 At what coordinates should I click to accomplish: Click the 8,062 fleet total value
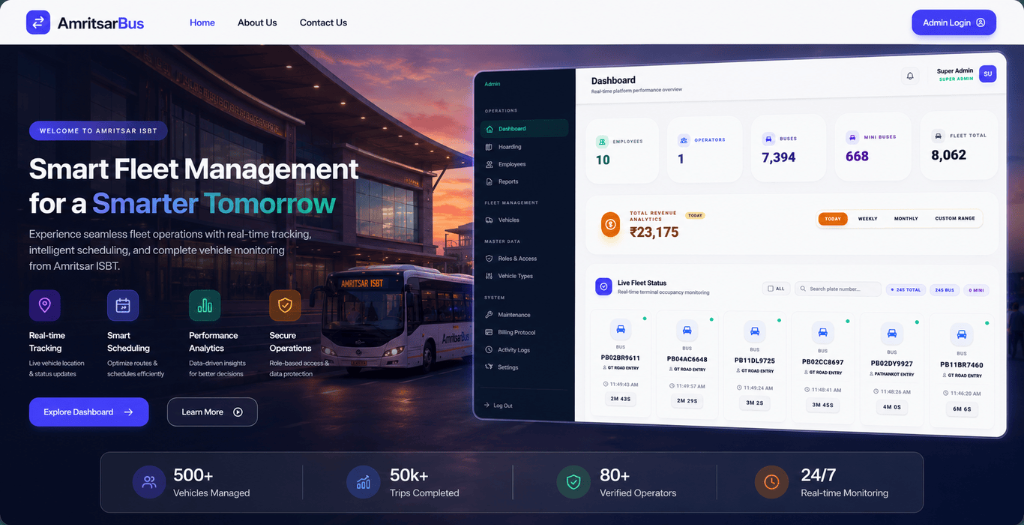point(949,155)
